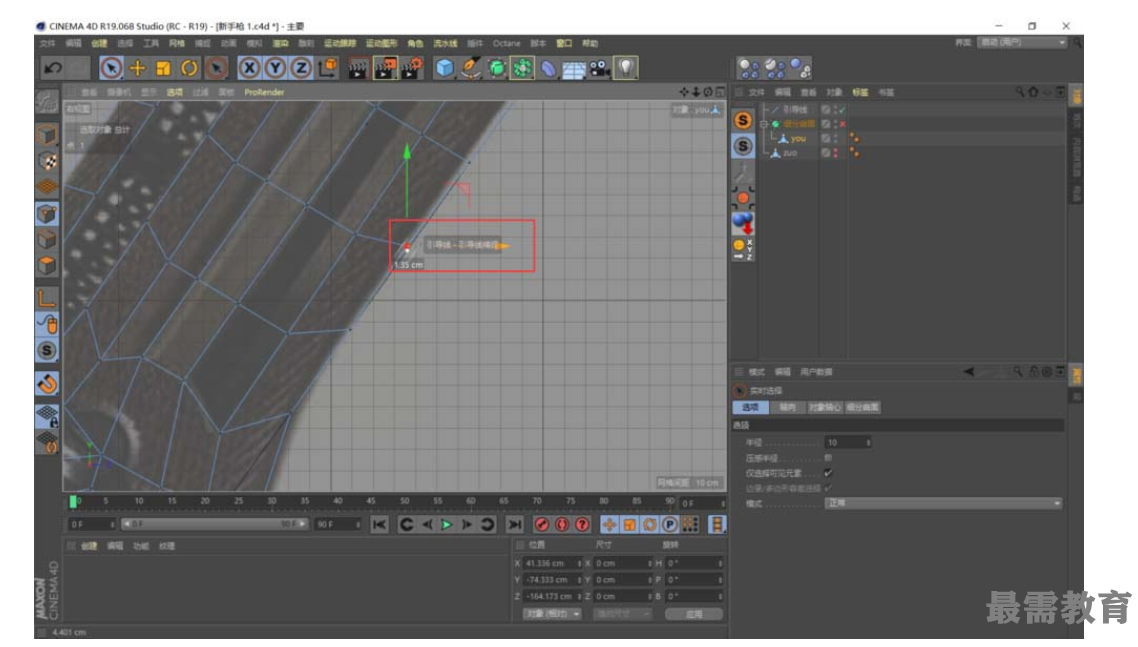Select the 'you' object in Object Manager
Viewport: 1138px width, 647px height.
[798, 139]
